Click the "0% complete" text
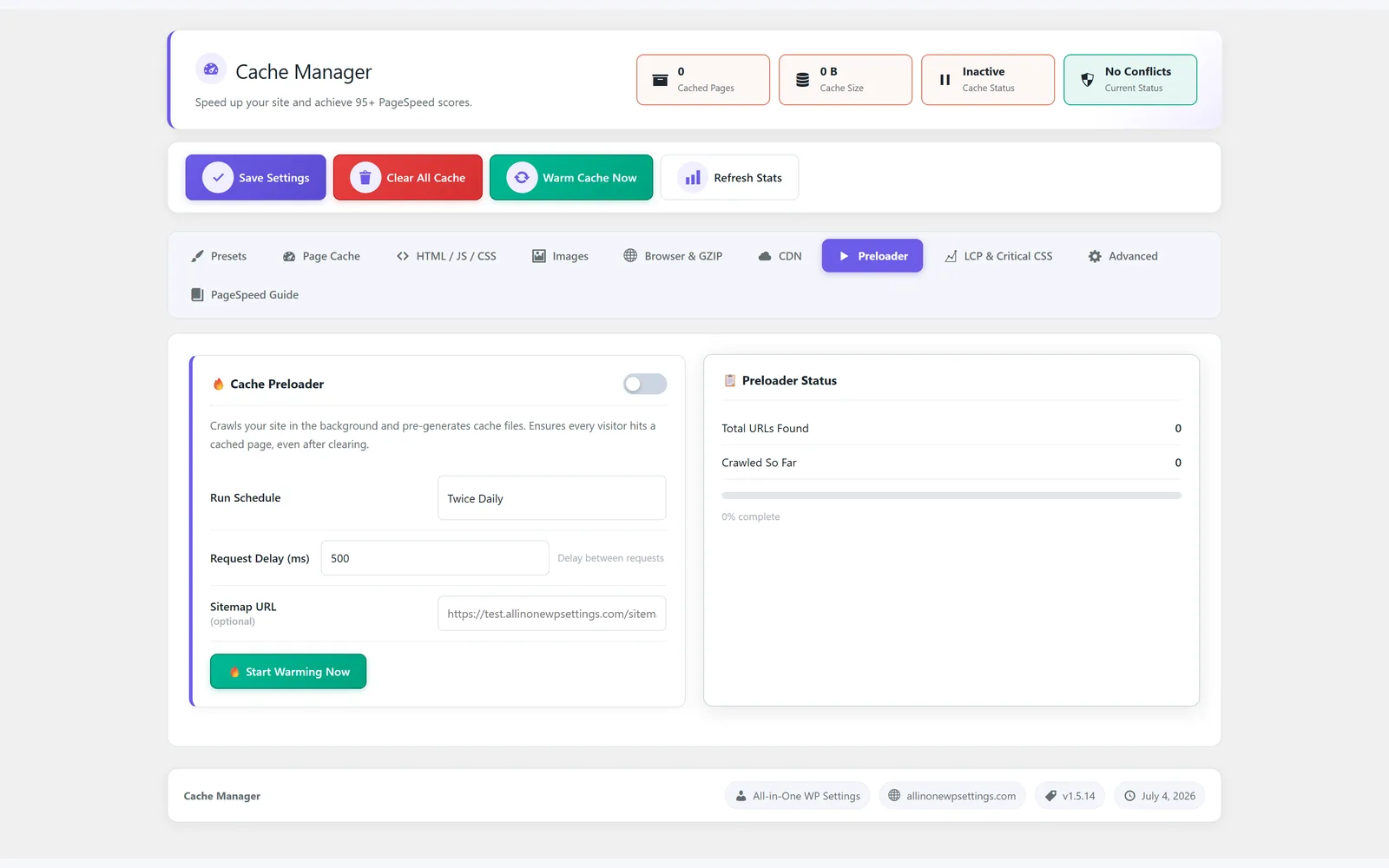1389x868 pixels. pyautogui.click(x=751, y=516)
